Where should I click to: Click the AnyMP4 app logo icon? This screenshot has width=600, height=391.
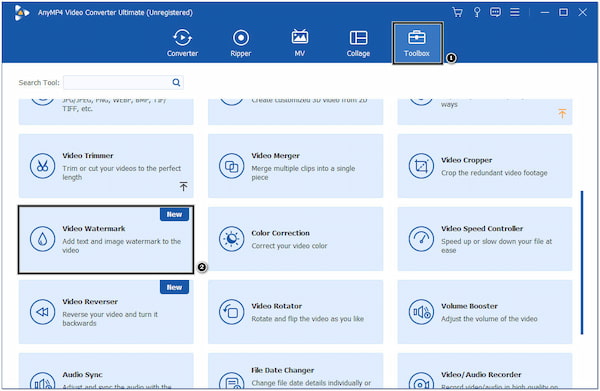(21, 13)
